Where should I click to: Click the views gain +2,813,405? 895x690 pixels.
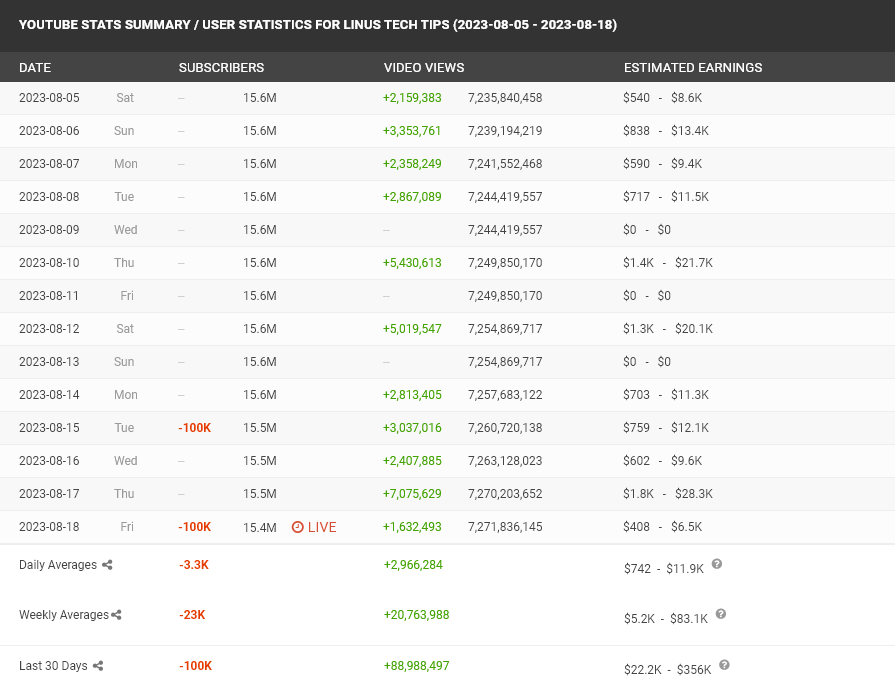pos(412,395)
